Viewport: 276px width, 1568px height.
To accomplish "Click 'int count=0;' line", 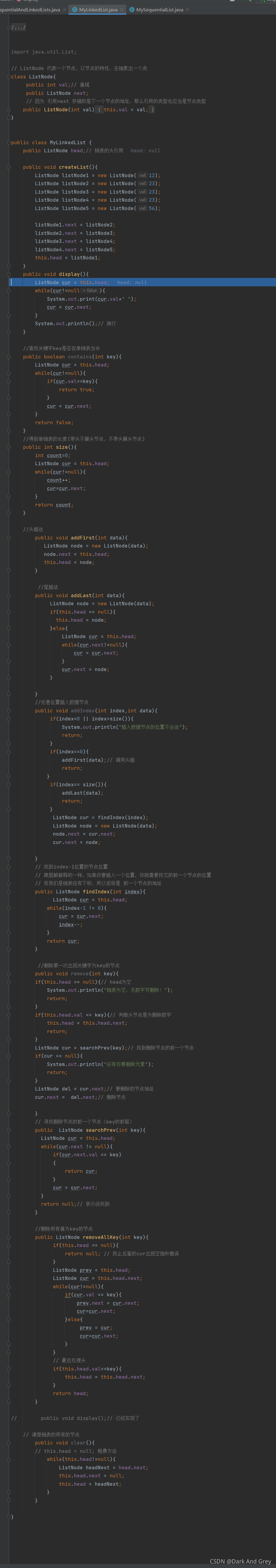I will [53, 455].
